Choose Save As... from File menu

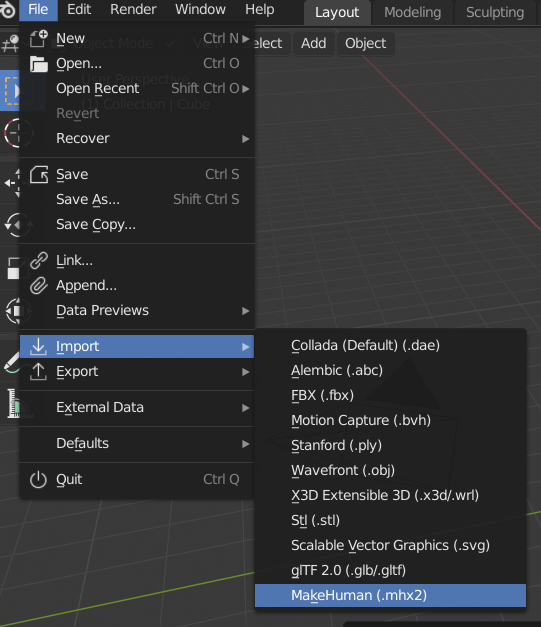tap(137, 199)
